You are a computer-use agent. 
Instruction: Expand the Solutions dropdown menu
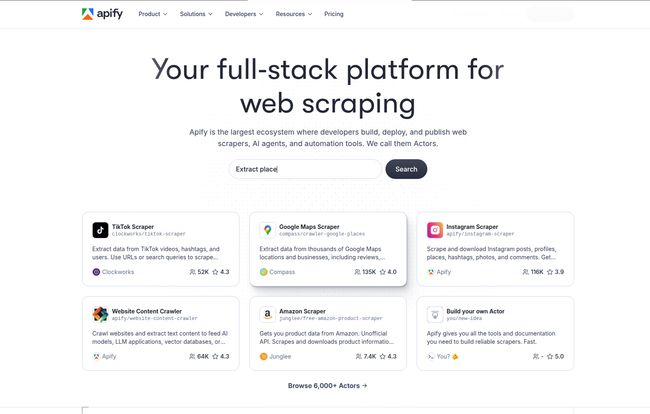coord(196,14)
